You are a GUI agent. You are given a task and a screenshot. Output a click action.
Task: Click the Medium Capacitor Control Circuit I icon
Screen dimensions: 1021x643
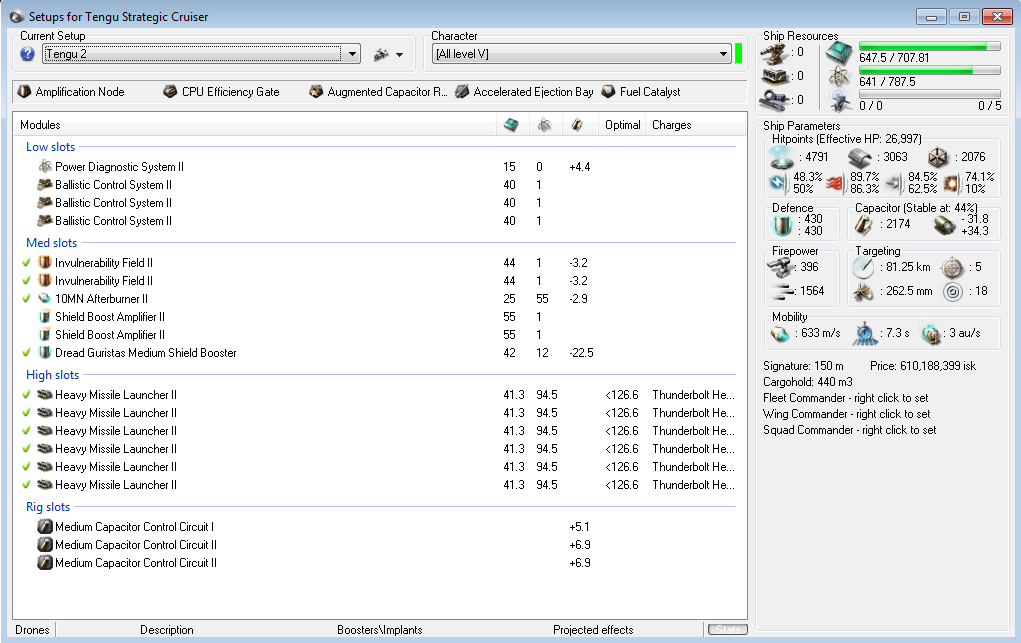(x=45, y=527)
